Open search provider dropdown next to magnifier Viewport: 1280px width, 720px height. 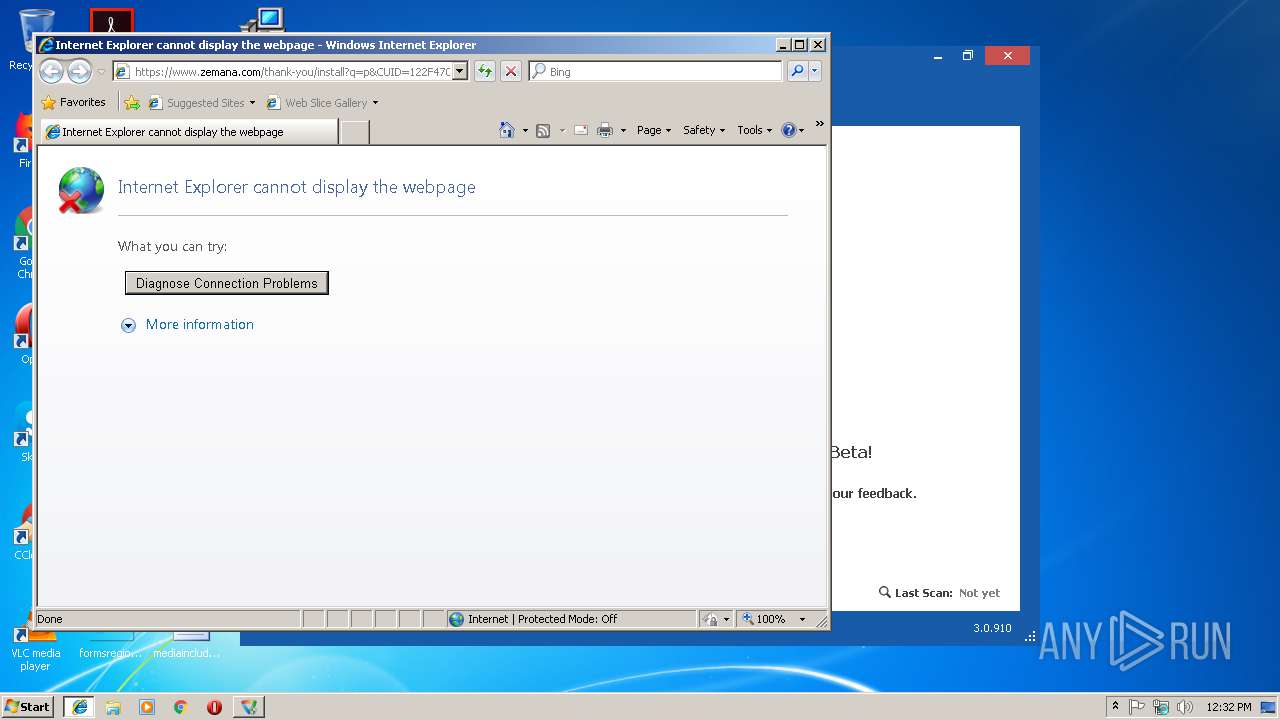point(815,71)
